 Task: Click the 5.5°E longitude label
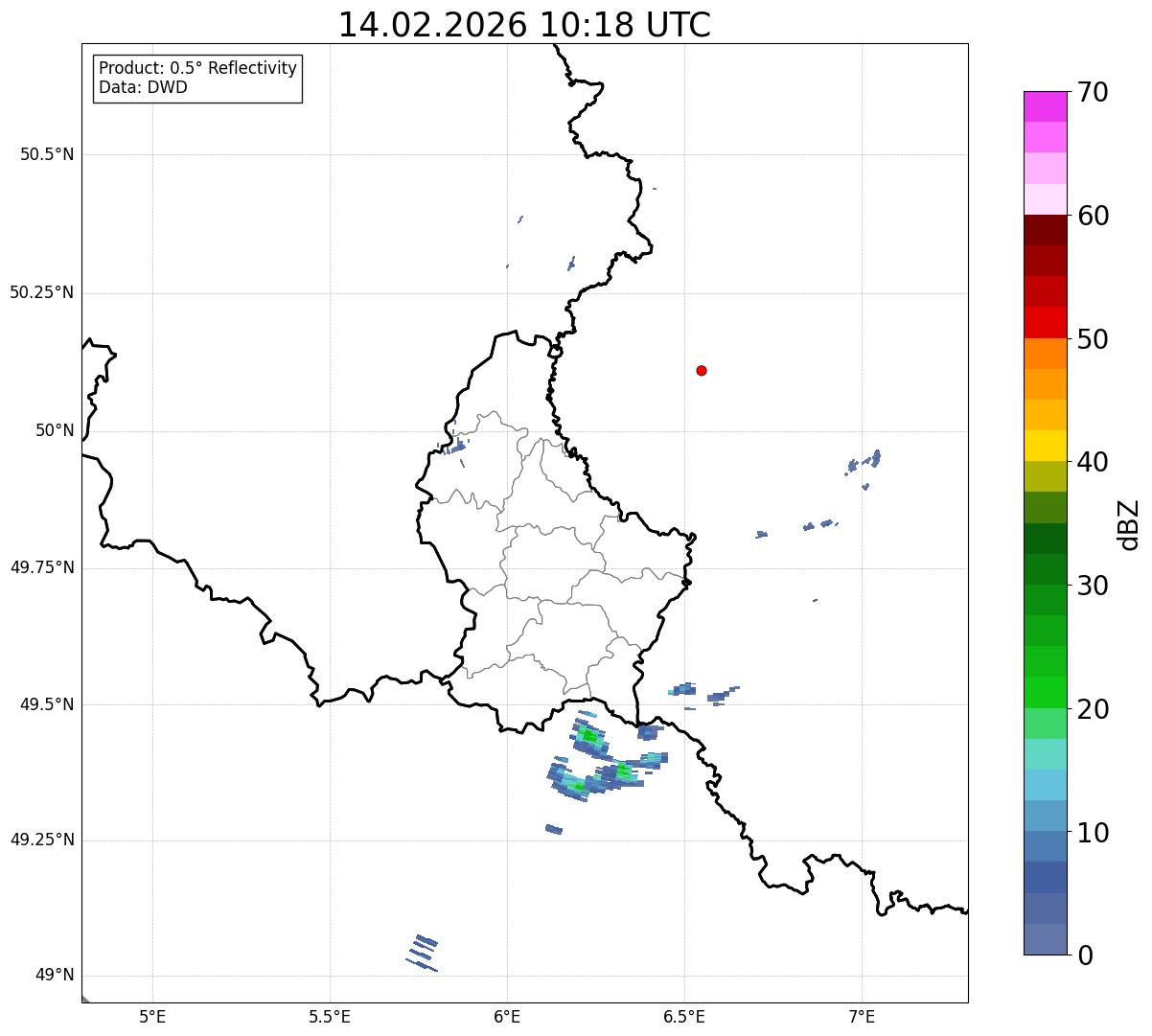(330, 1016)
